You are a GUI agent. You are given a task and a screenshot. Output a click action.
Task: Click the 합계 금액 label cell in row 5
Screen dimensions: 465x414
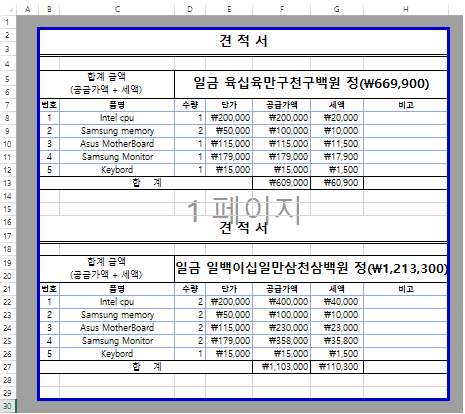[107, 84]
